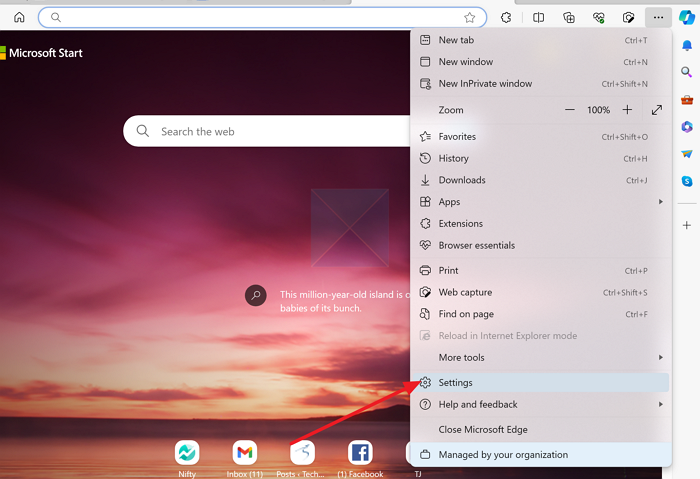The width and height of the screenshot is (700, 479).
Task: Click the three-dot Settings and more button
Action: click(658, 17)
